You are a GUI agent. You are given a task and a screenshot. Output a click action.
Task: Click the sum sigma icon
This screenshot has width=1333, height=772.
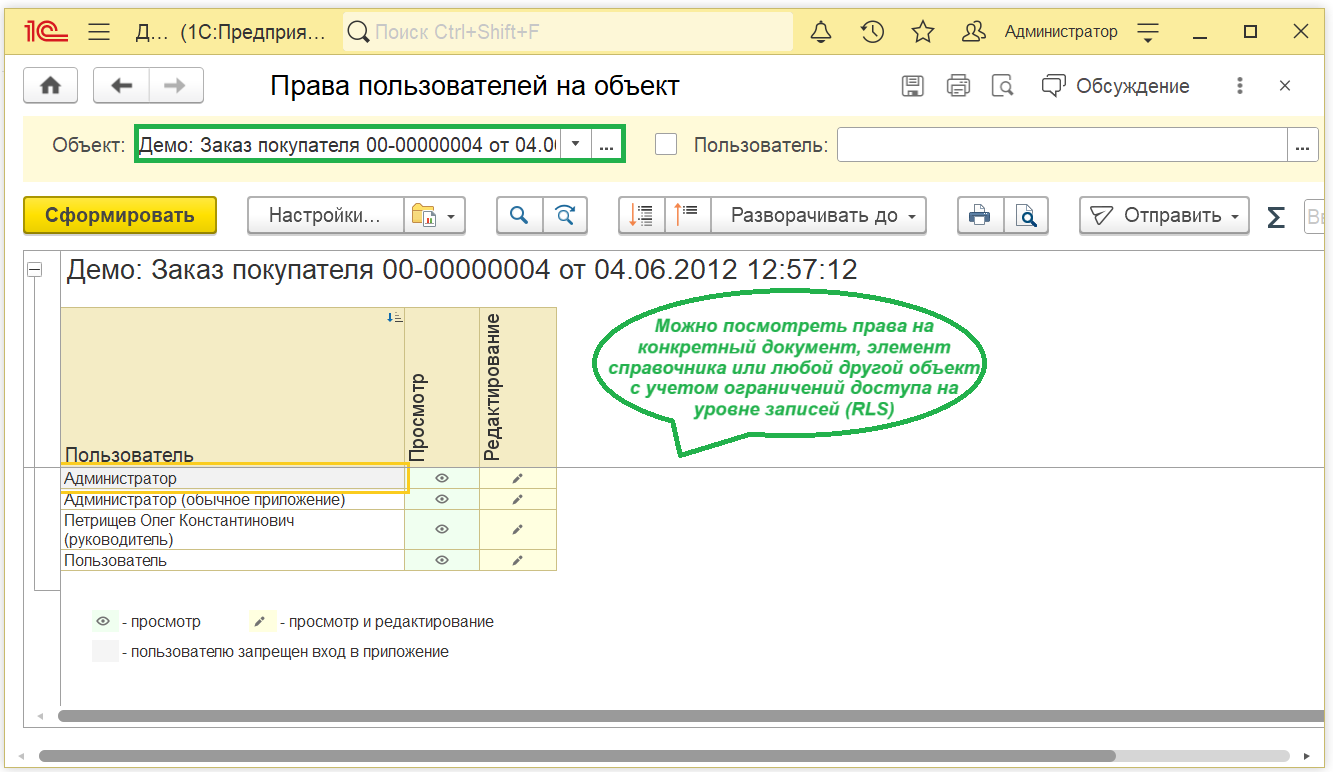1276,216
